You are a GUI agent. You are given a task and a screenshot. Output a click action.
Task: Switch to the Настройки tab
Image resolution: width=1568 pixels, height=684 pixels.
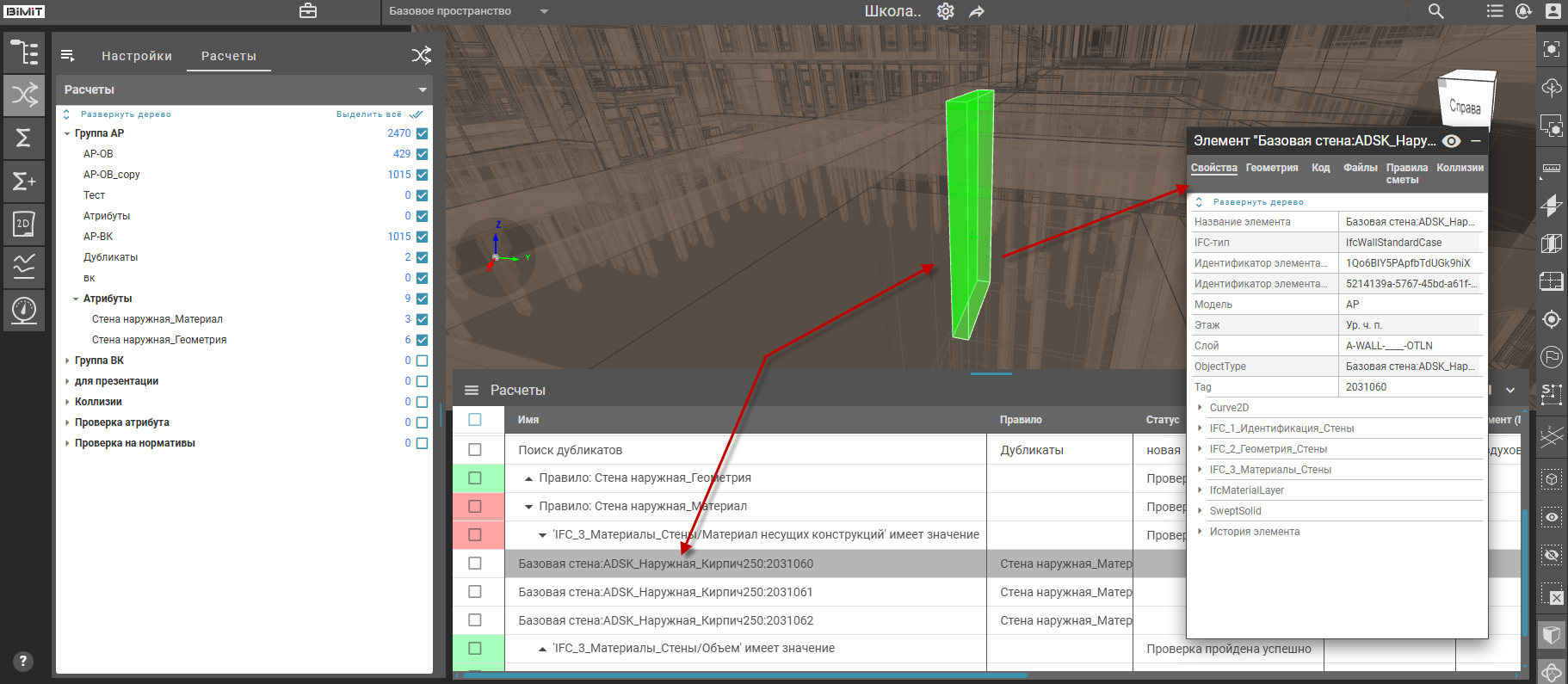click(x=137, y=56)
